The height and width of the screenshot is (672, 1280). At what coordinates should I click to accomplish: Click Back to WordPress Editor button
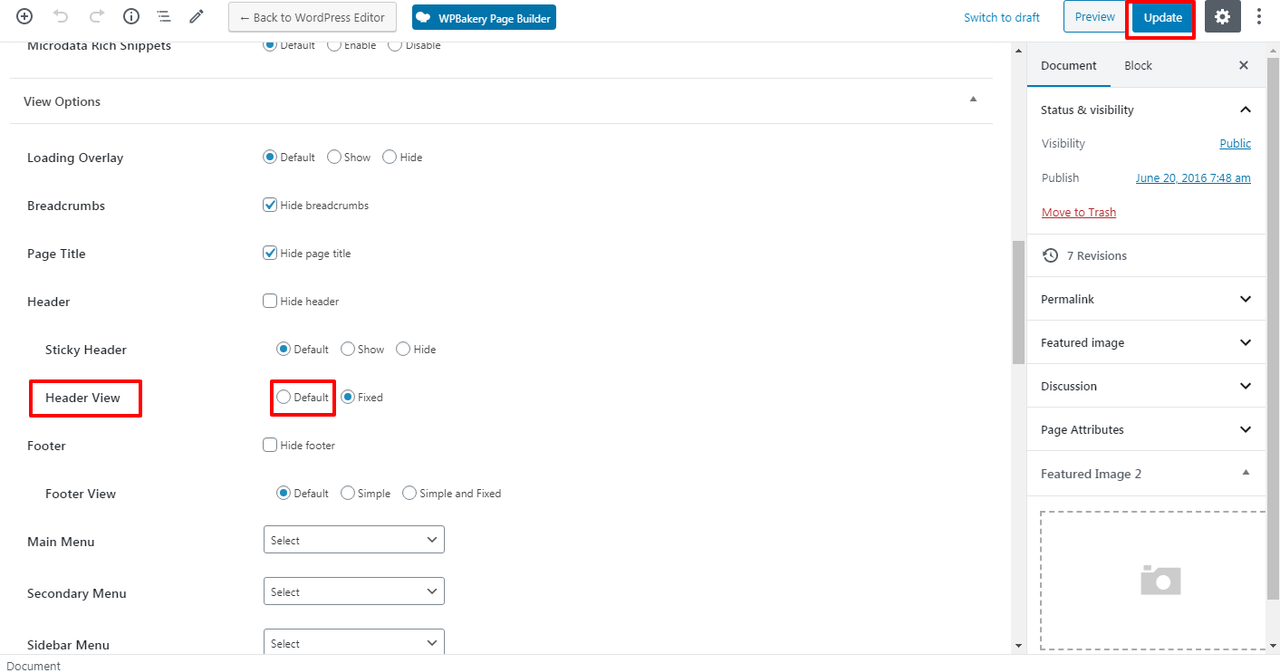click(313, 17)
